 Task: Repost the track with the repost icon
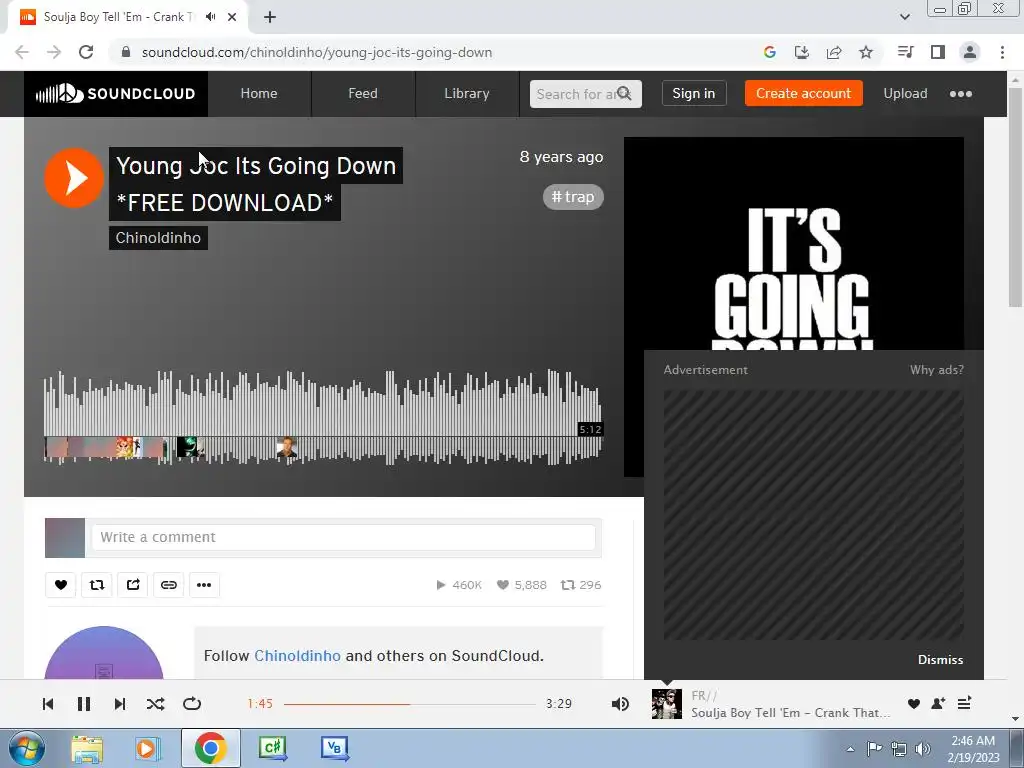pyautogui.click(x=97, y=585)
